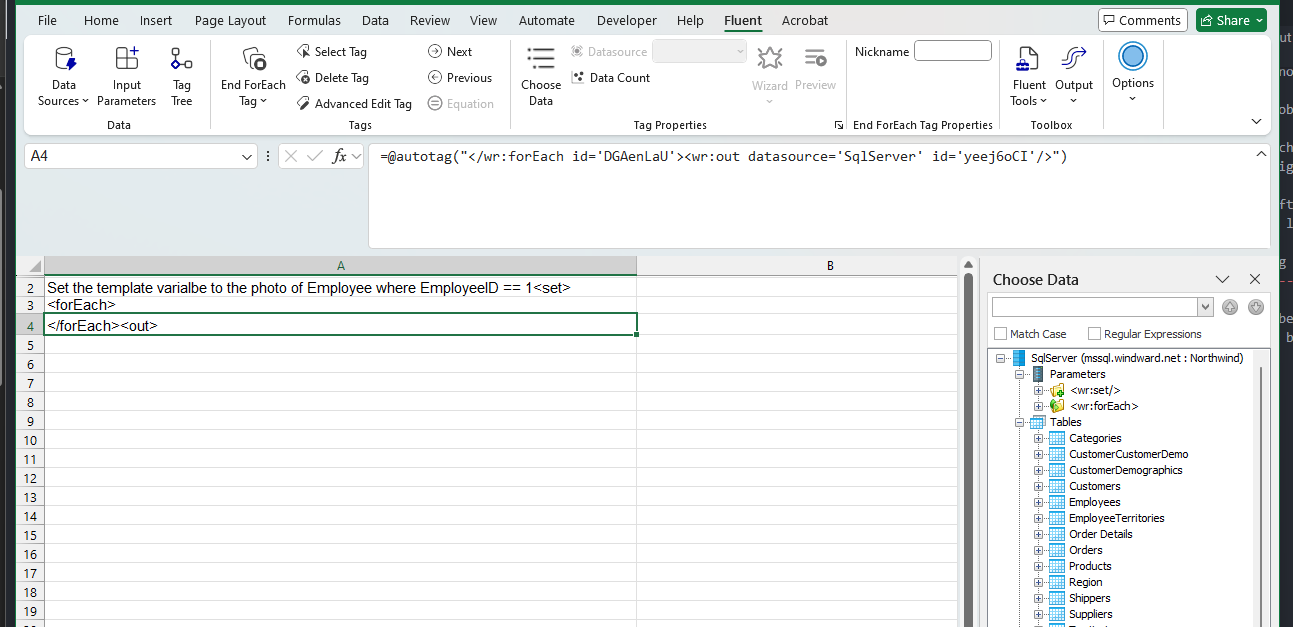Screen dimensions: 1293x627
Task: Open Advanced Edit Tag
Action: [x=355, y=104]
